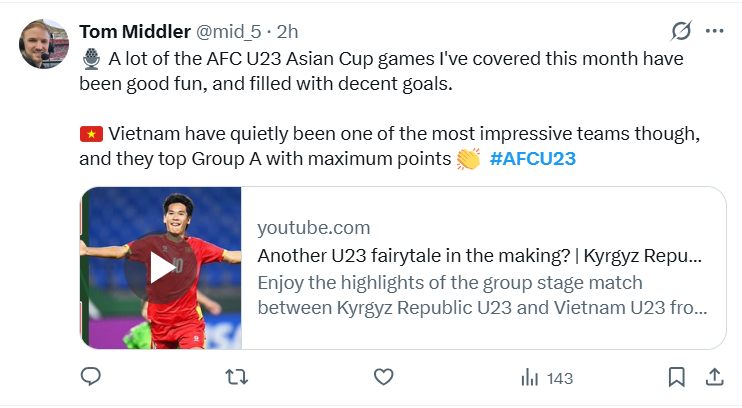Click the Tom Middler display name
This screenshot has height=408, width=742.
pyautogui.click(x=135, y=32)
